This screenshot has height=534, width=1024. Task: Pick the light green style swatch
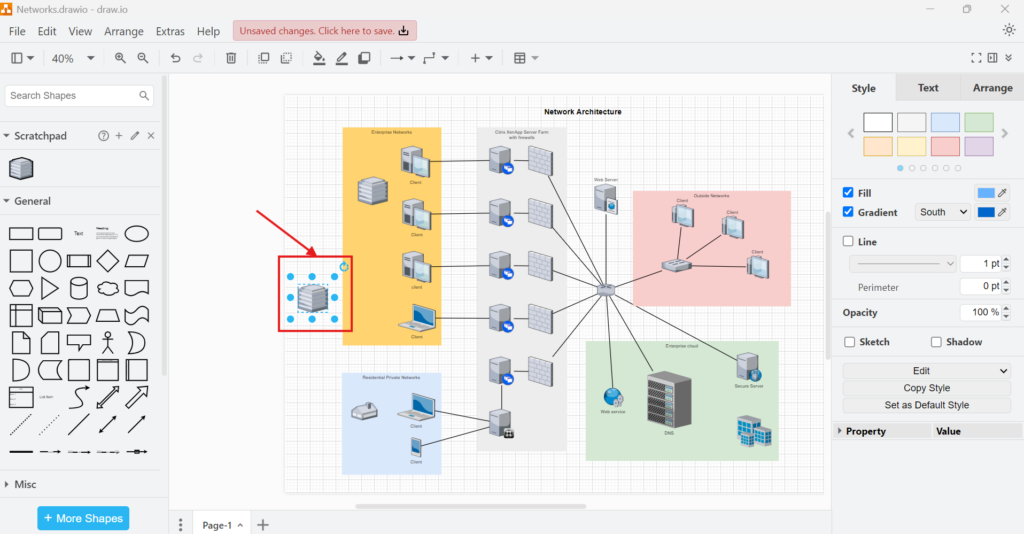pyautogui.click(x=979, y=122)
